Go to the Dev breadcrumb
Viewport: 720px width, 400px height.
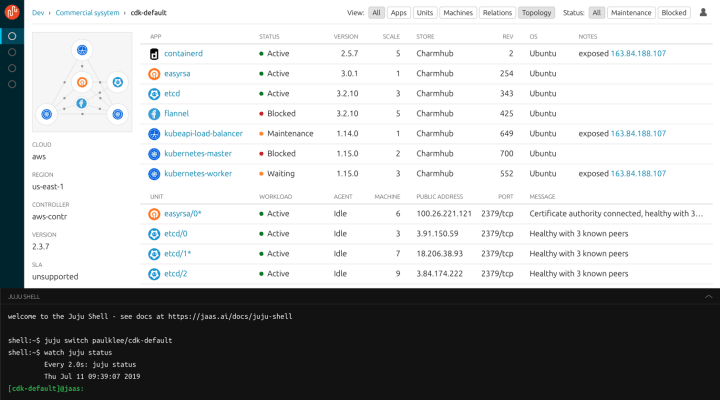coord(38,13)
